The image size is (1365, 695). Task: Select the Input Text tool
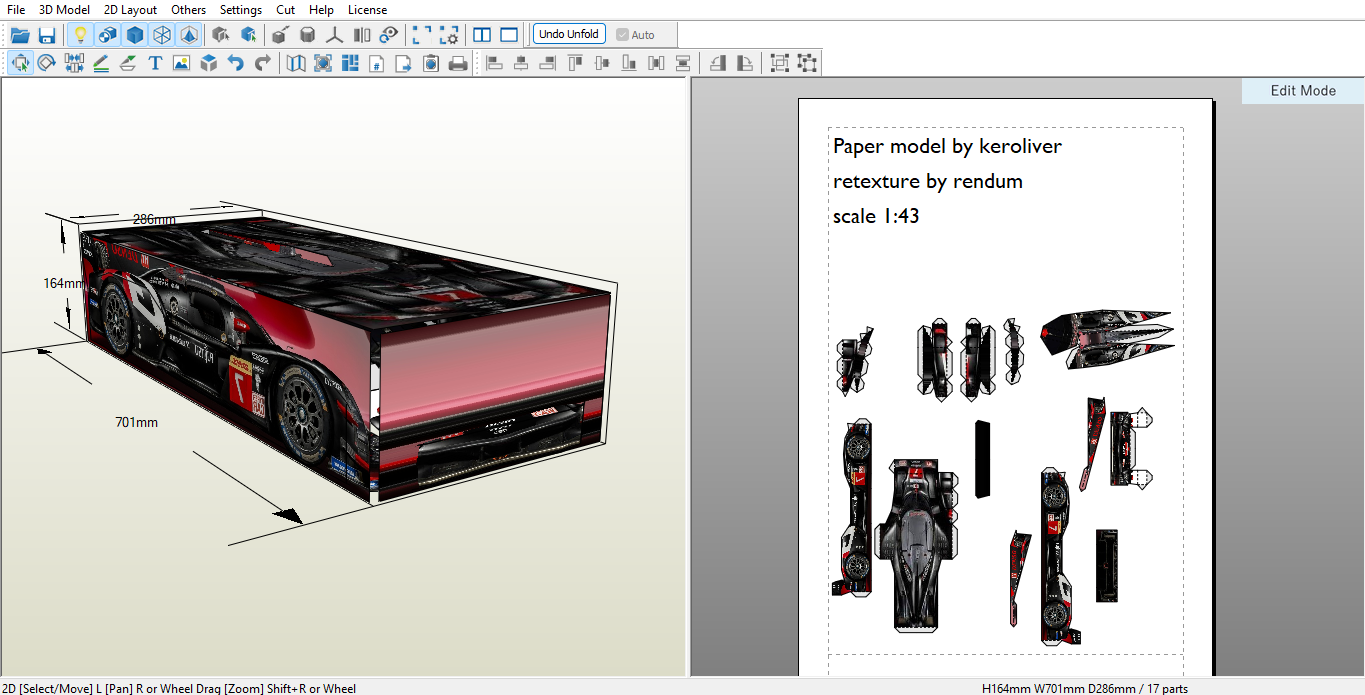click(155, 63)
